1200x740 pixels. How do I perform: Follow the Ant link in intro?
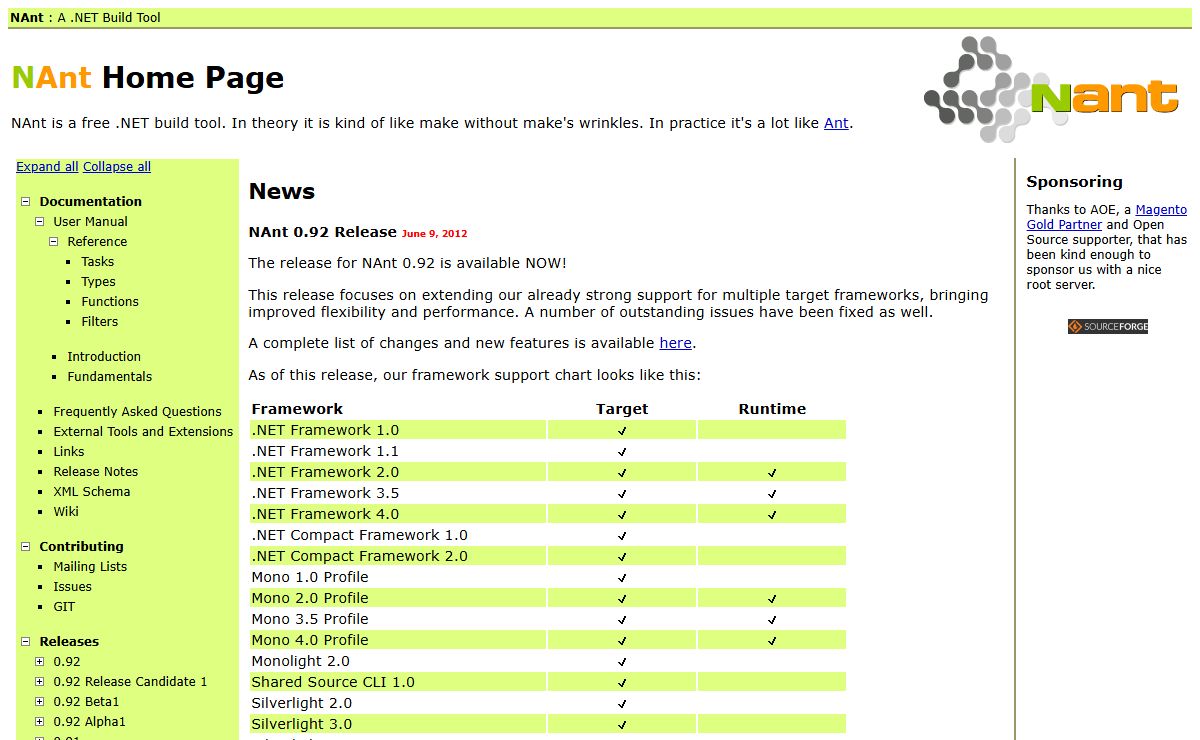pyautogui.click(x=836, y=123)
